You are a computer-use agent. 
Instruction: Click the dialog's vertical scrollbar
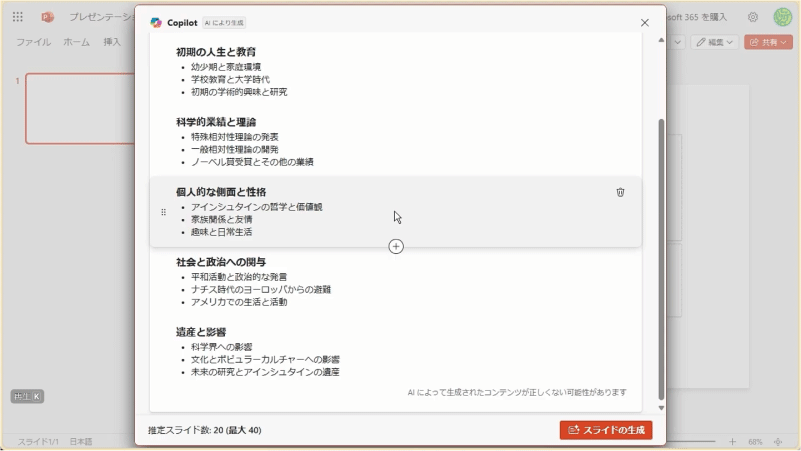pyautogui.click(x=660, y=258)
